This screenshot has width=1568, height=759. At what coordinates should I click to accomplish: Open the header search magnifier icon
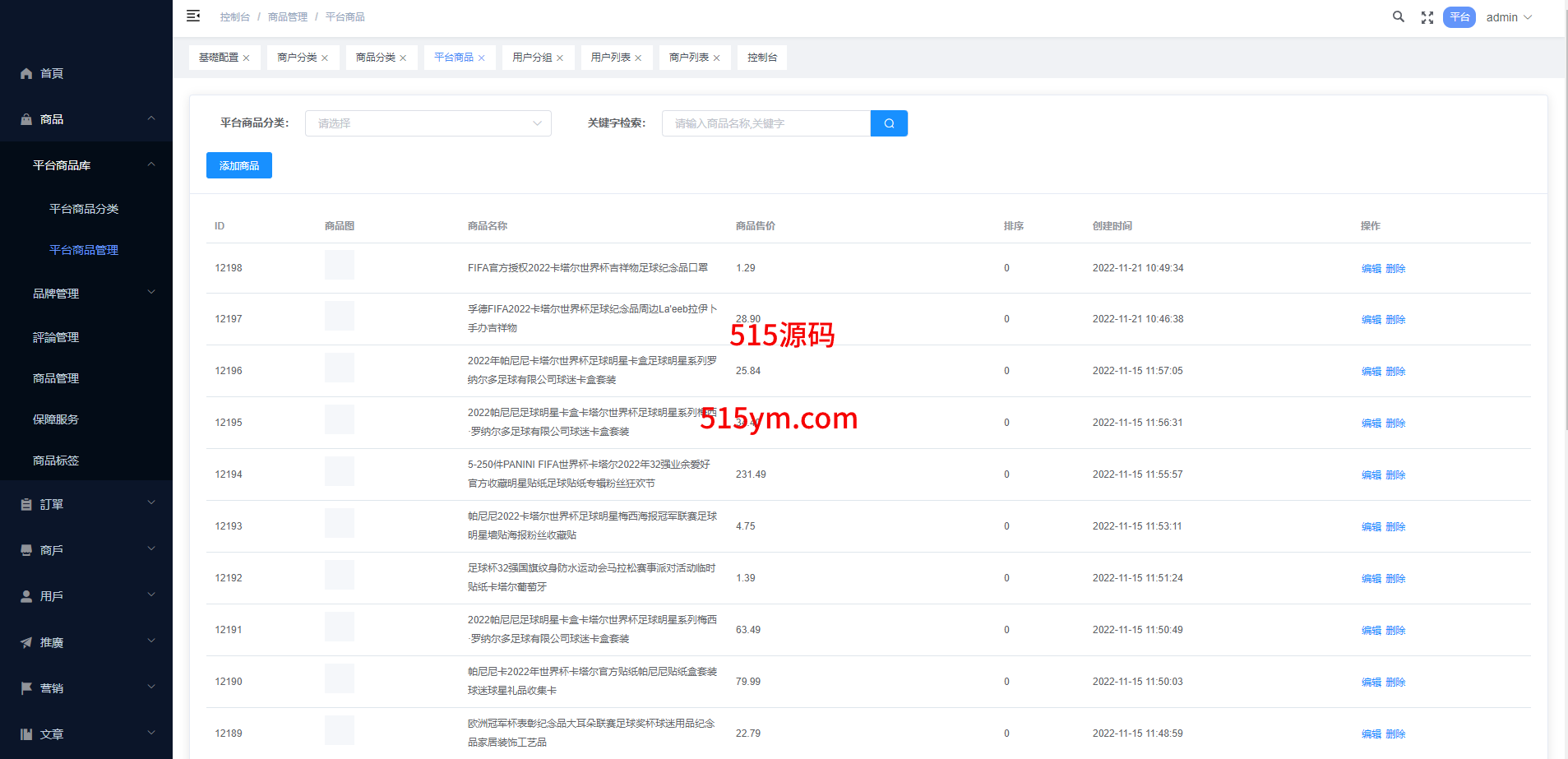point(1398,16)
